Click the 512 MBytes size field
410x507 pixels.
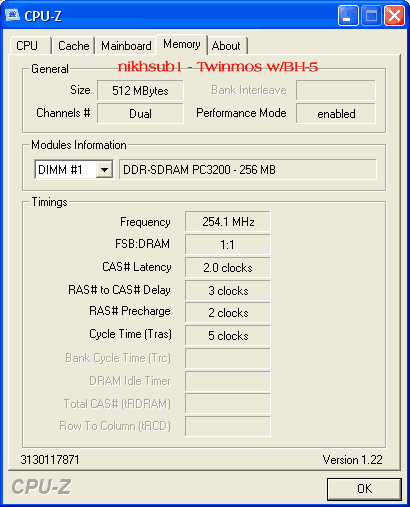(x=140, y=90)
